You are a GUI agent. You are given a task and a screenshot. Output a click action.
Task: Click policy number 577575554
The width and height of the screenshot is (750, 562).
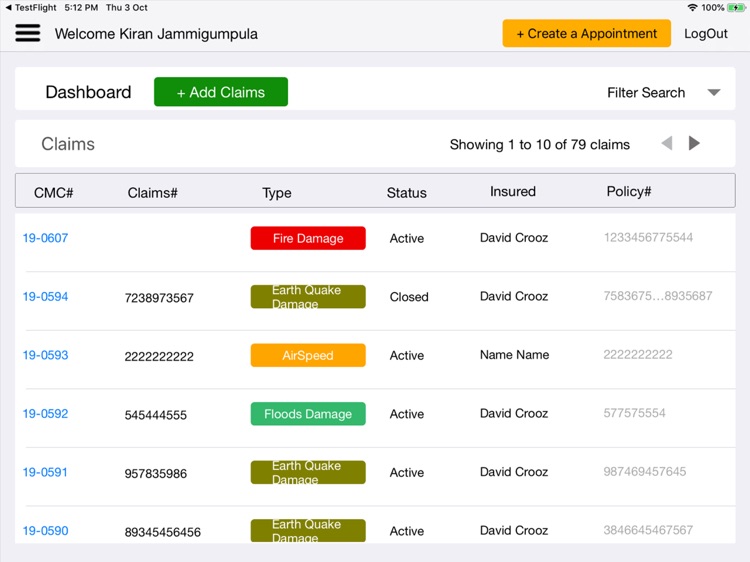coord(634,413)
